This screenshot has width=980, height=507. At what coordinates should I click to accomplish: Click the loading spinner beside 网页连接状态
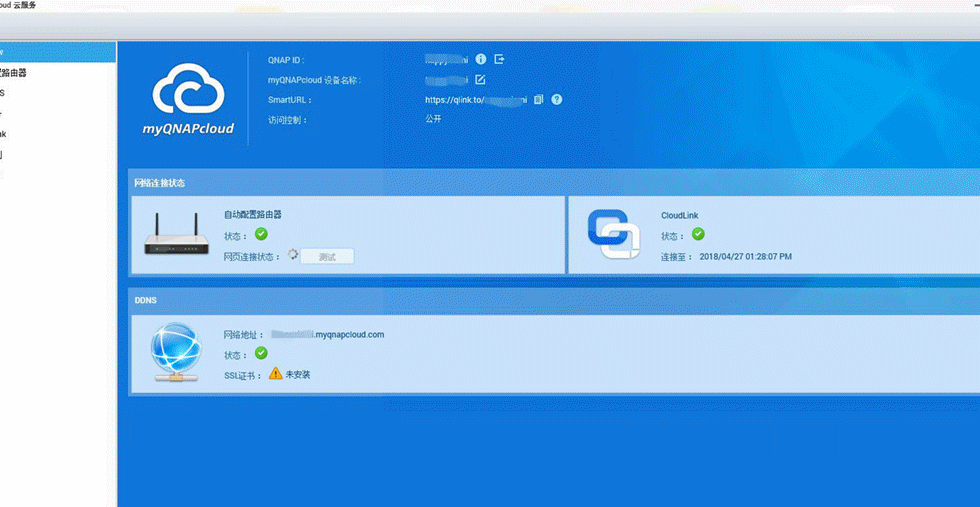click(292, 254)
